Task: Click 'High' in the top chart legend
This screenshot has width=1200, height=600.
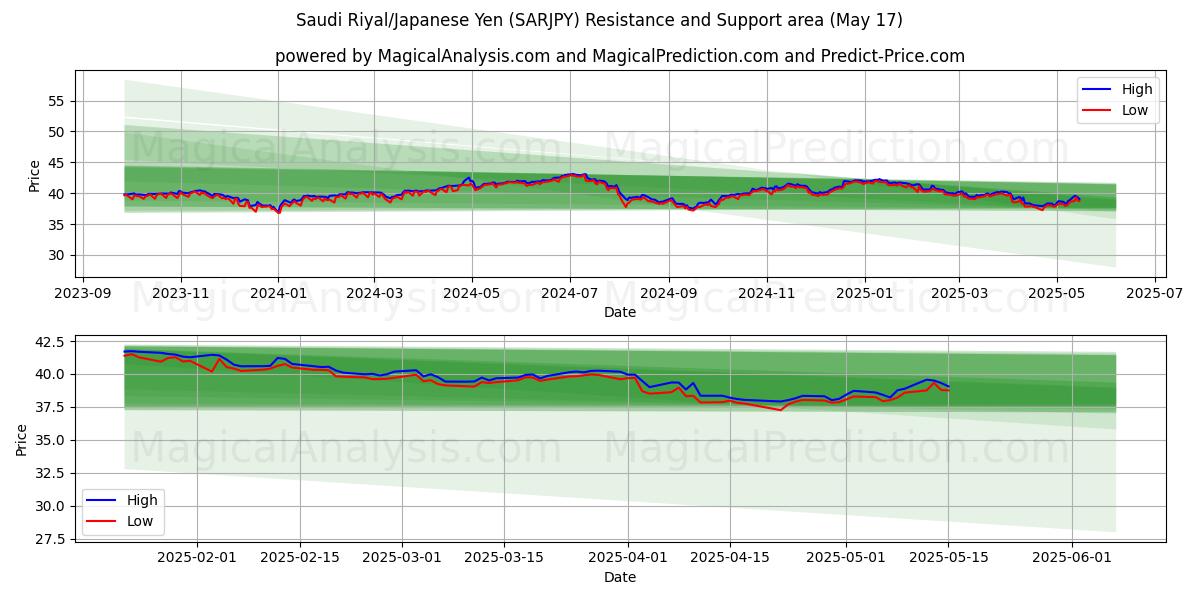Action: [x=1137, y=89]
